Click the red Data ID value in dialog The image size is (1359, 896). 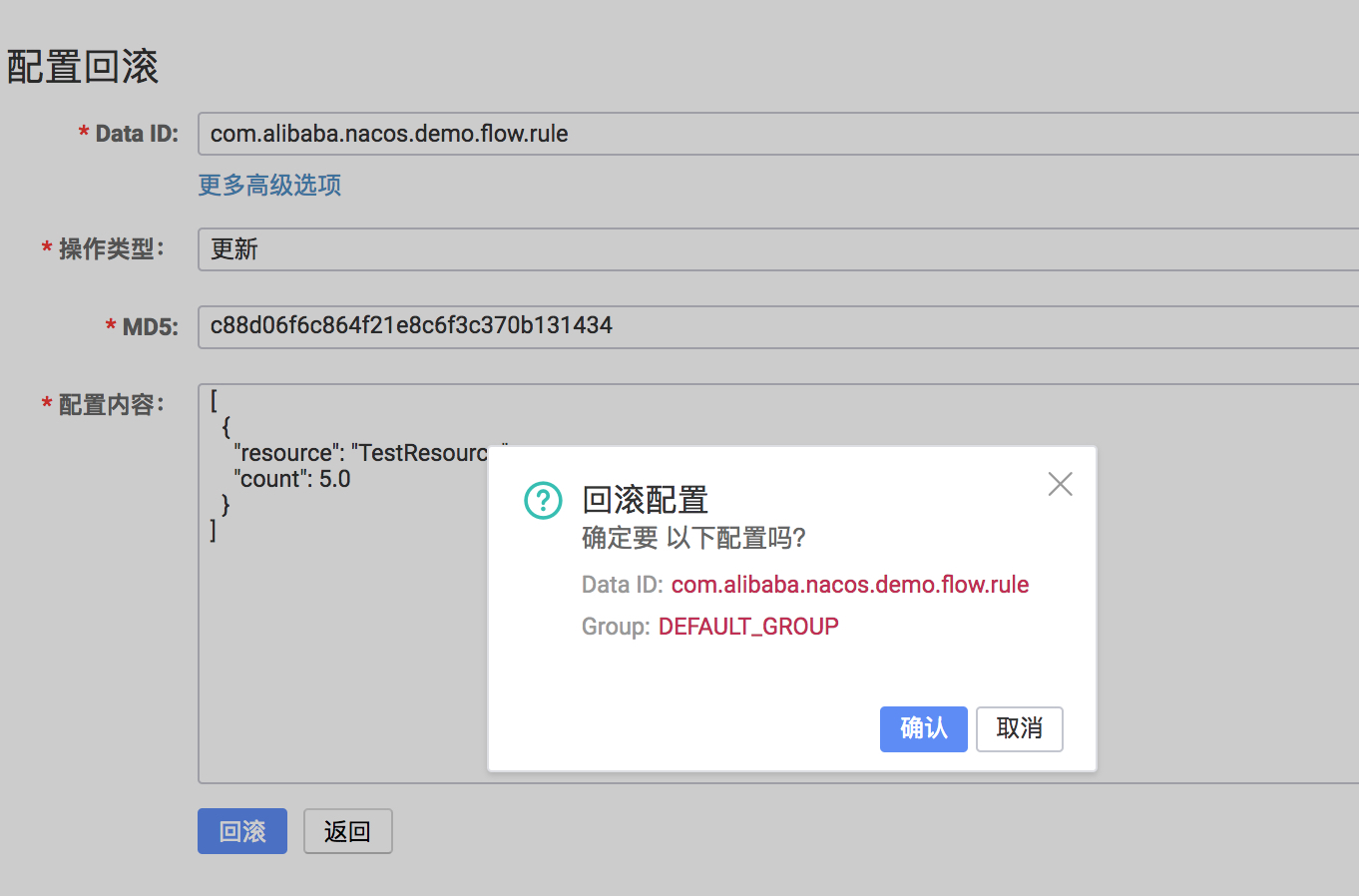point(850,585)
